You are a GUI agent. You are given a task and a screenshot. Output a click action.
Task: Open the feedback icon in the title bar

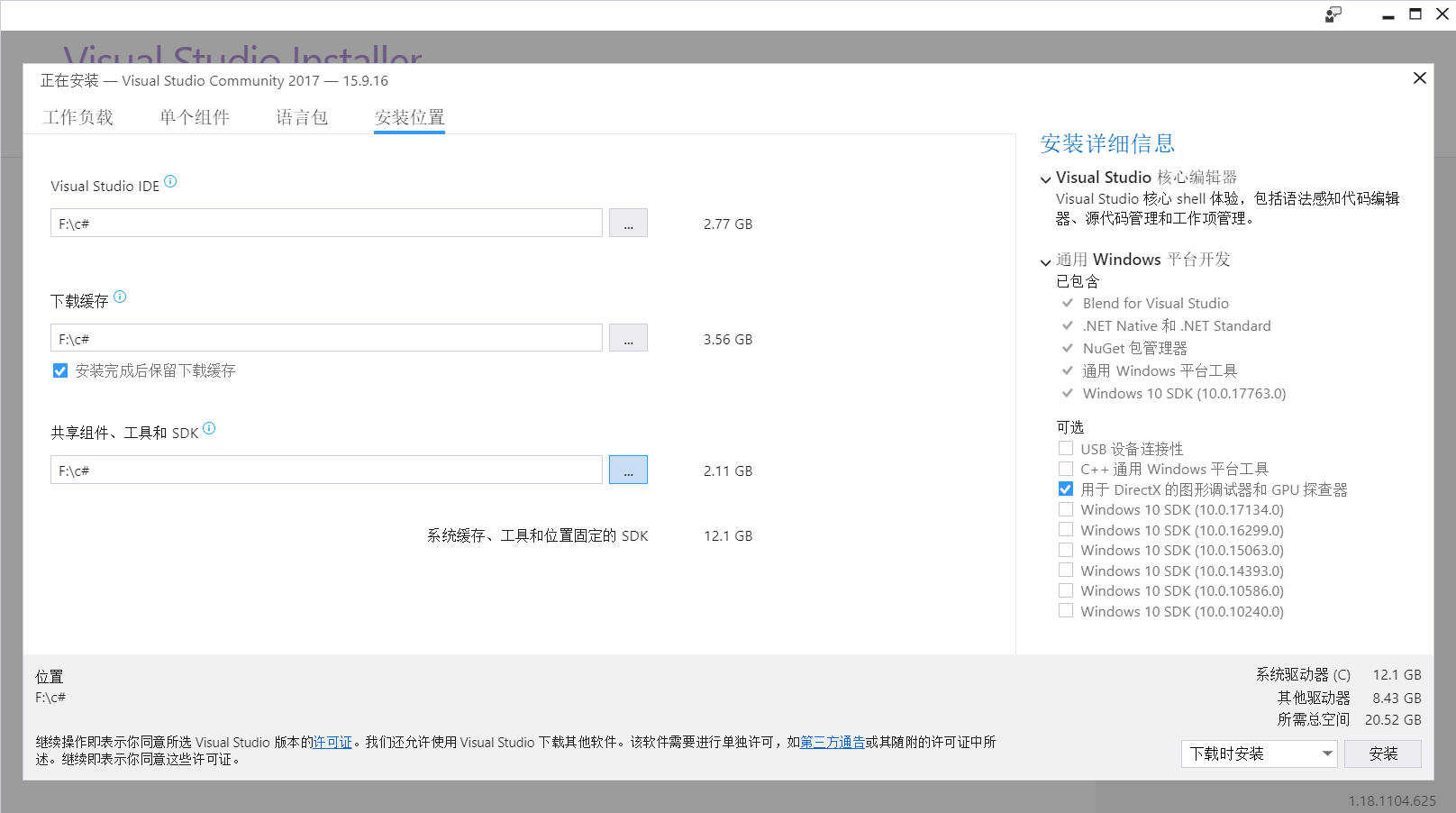pos(1333,14)
